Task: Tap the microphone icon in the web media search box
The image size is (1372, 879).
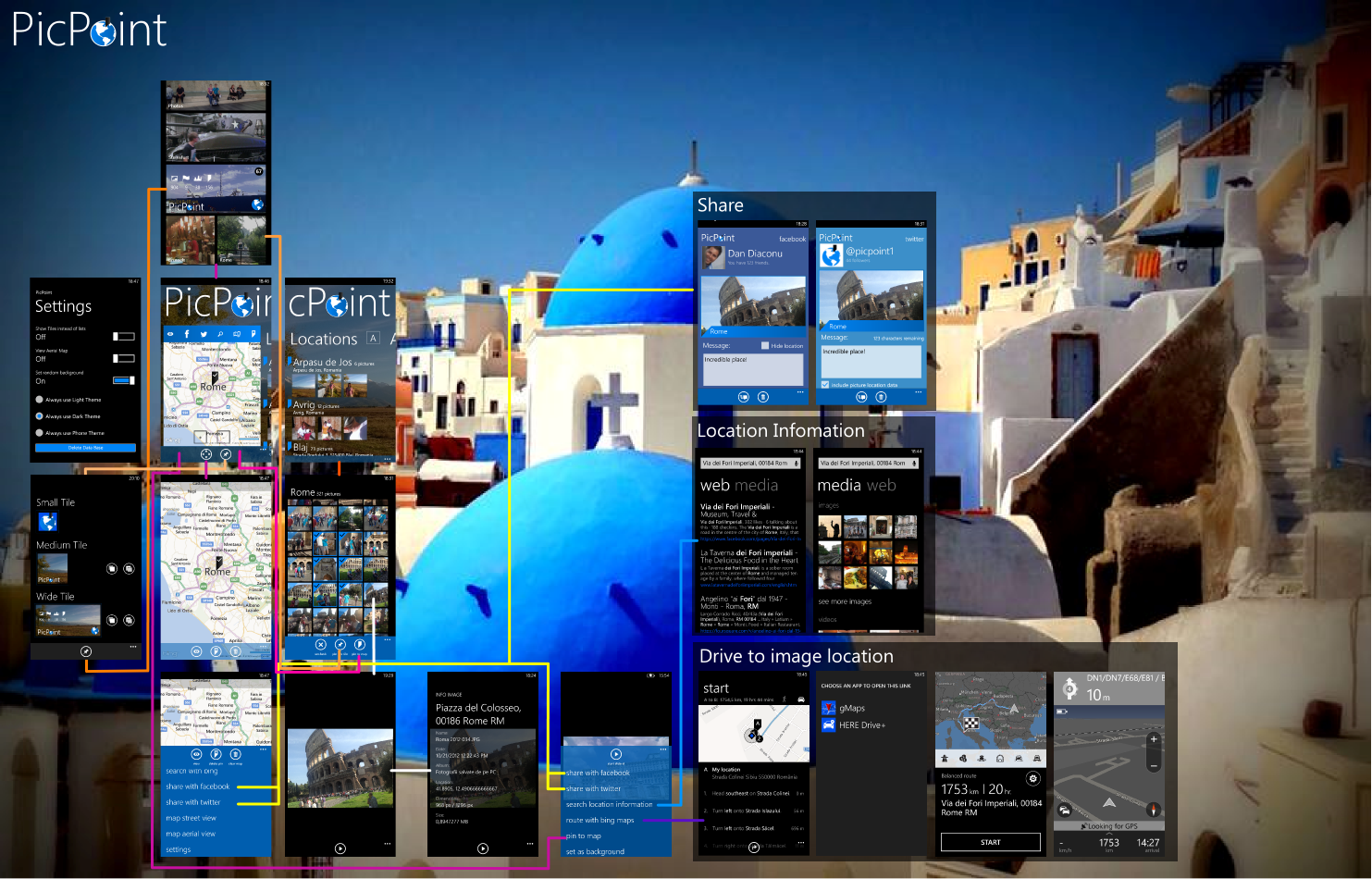Action: point(796,464)
